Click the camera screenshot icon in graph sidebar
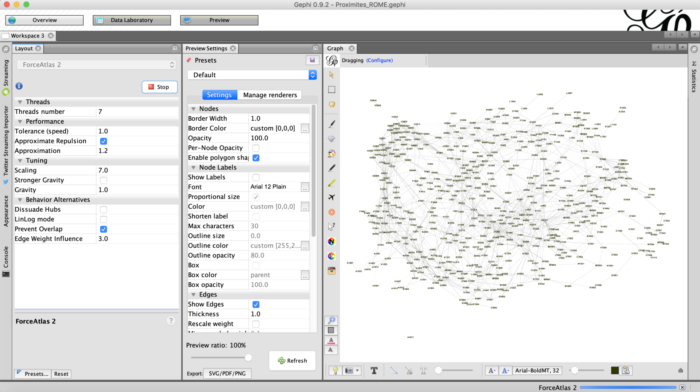 click(331, 271)
